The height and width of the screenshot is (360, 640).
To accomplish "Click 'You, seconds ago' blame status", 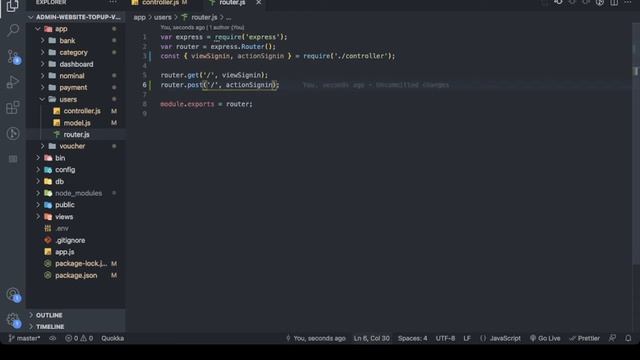I will point(316,338).
